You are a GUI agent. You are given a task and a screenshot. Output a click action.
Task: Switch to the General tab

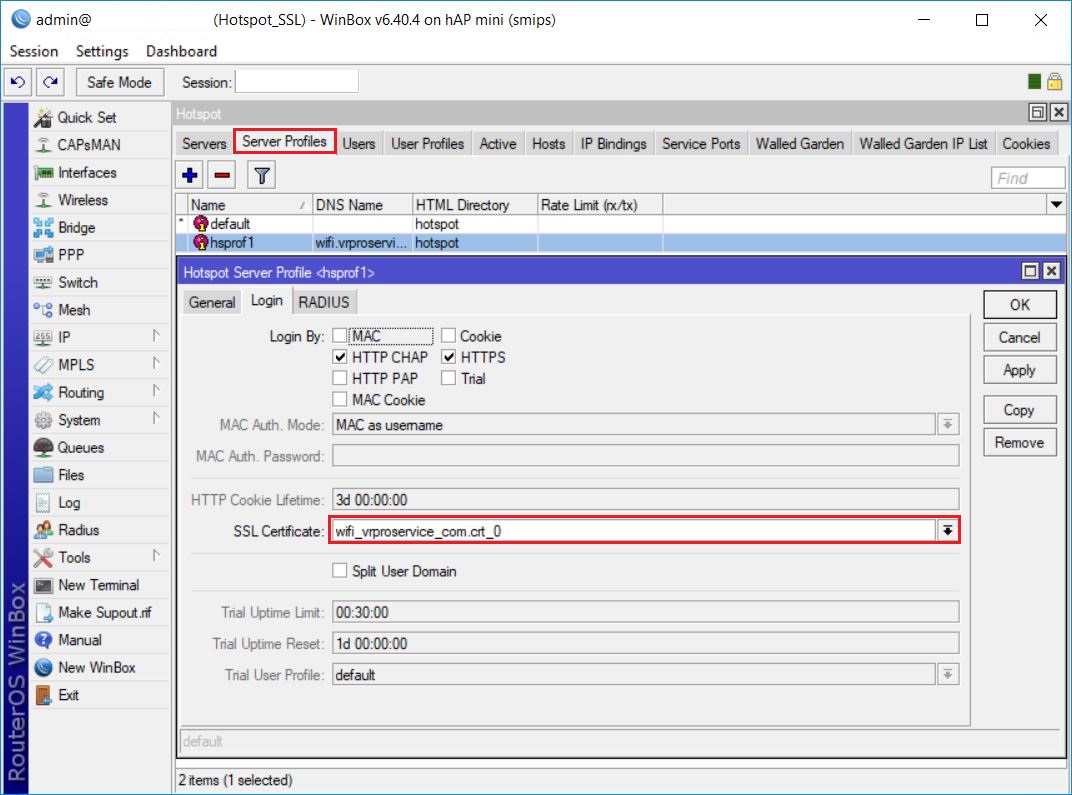[x=212, y=302]
